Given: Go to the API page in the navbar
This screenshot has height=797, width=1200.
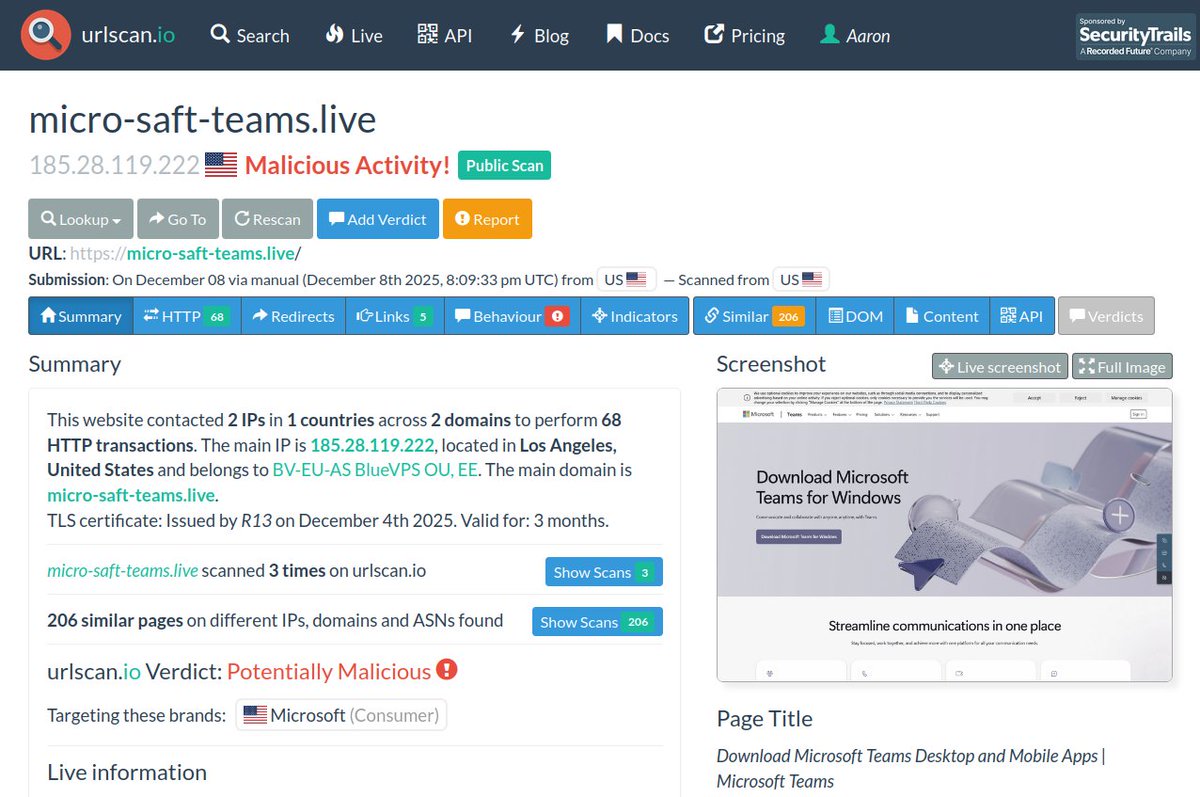Looking at the screenshot, I should point(445,35).
